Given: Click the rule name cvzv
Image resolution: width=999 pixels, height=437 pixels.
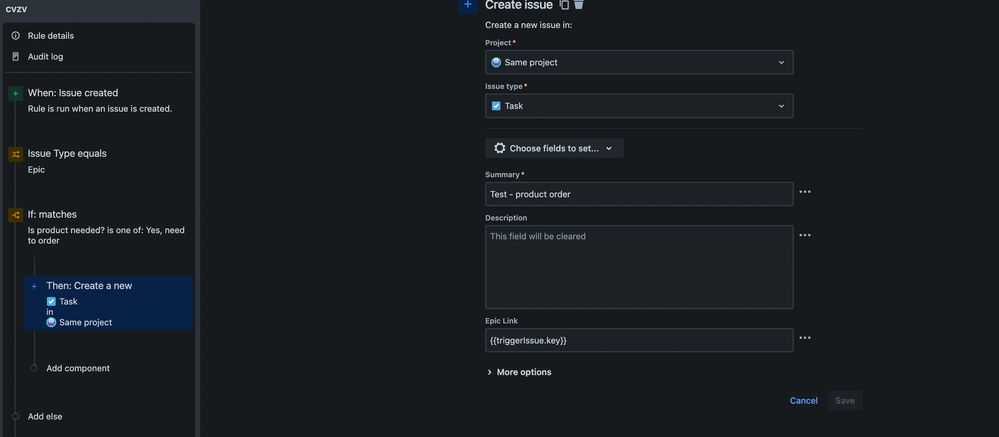Looking at the screenshot, I should 16,10.
